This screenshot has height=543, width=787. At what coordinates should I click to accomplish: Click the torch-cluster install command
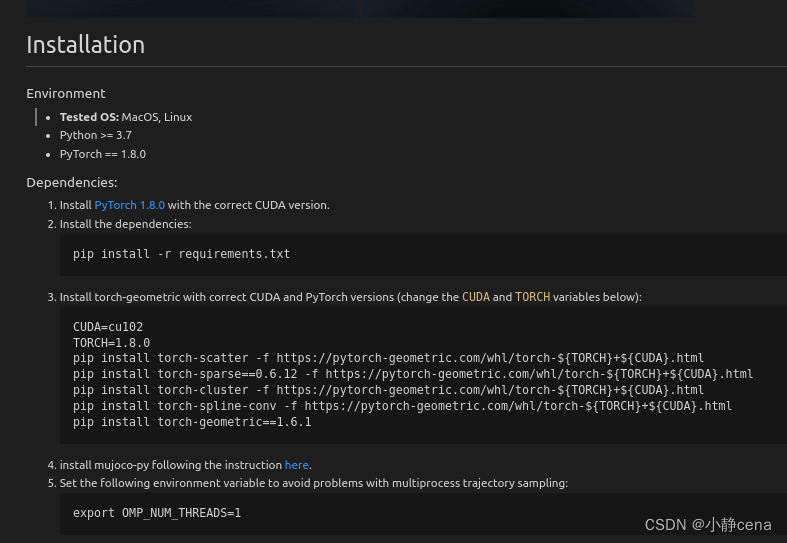(x=388, y=390)
